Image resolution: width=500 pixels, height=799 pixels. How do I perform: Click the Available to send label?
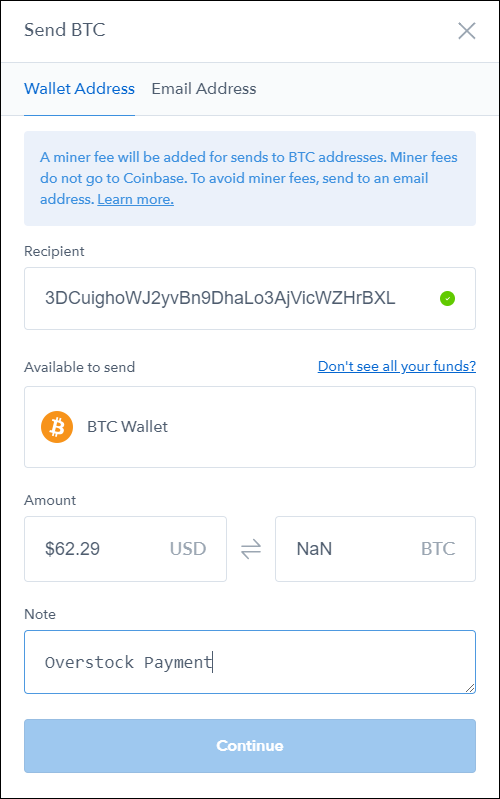point(80,367)
